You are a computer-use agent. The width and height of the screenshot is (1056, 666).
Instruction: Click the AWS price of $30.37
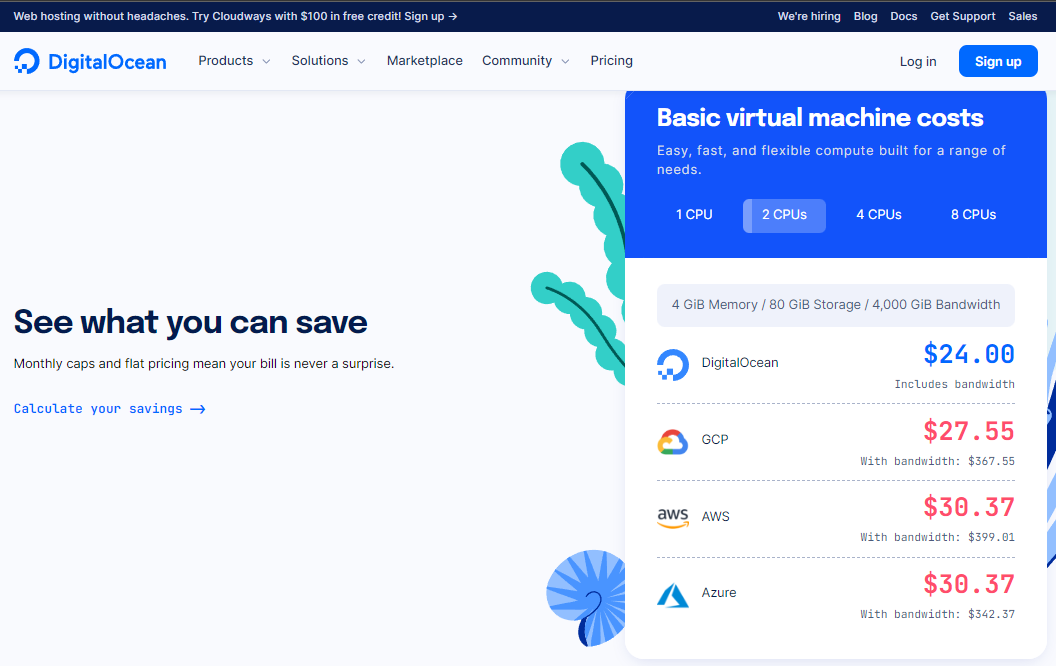coord(968,507)
